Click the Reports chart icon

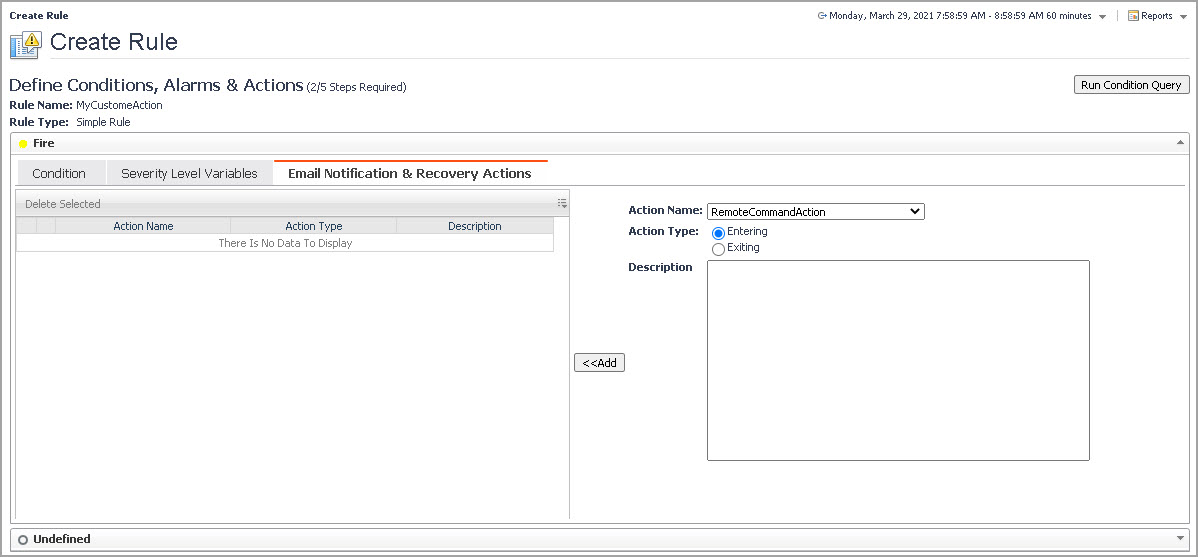1133,16
